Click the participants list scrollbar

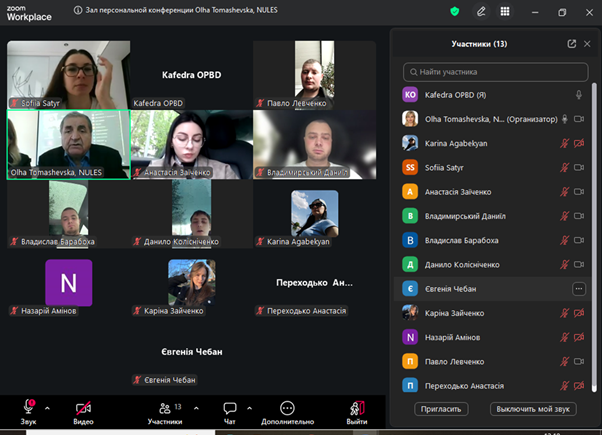pyautogui.click(x=594, y=238)
